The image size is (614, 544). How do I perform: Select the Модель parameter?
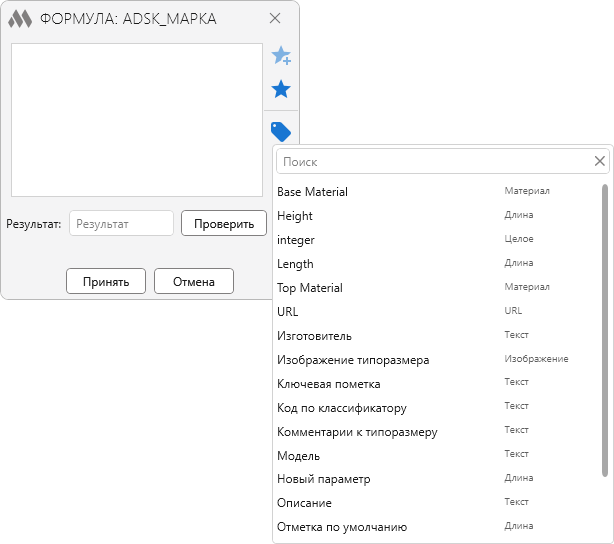(438, 456)
